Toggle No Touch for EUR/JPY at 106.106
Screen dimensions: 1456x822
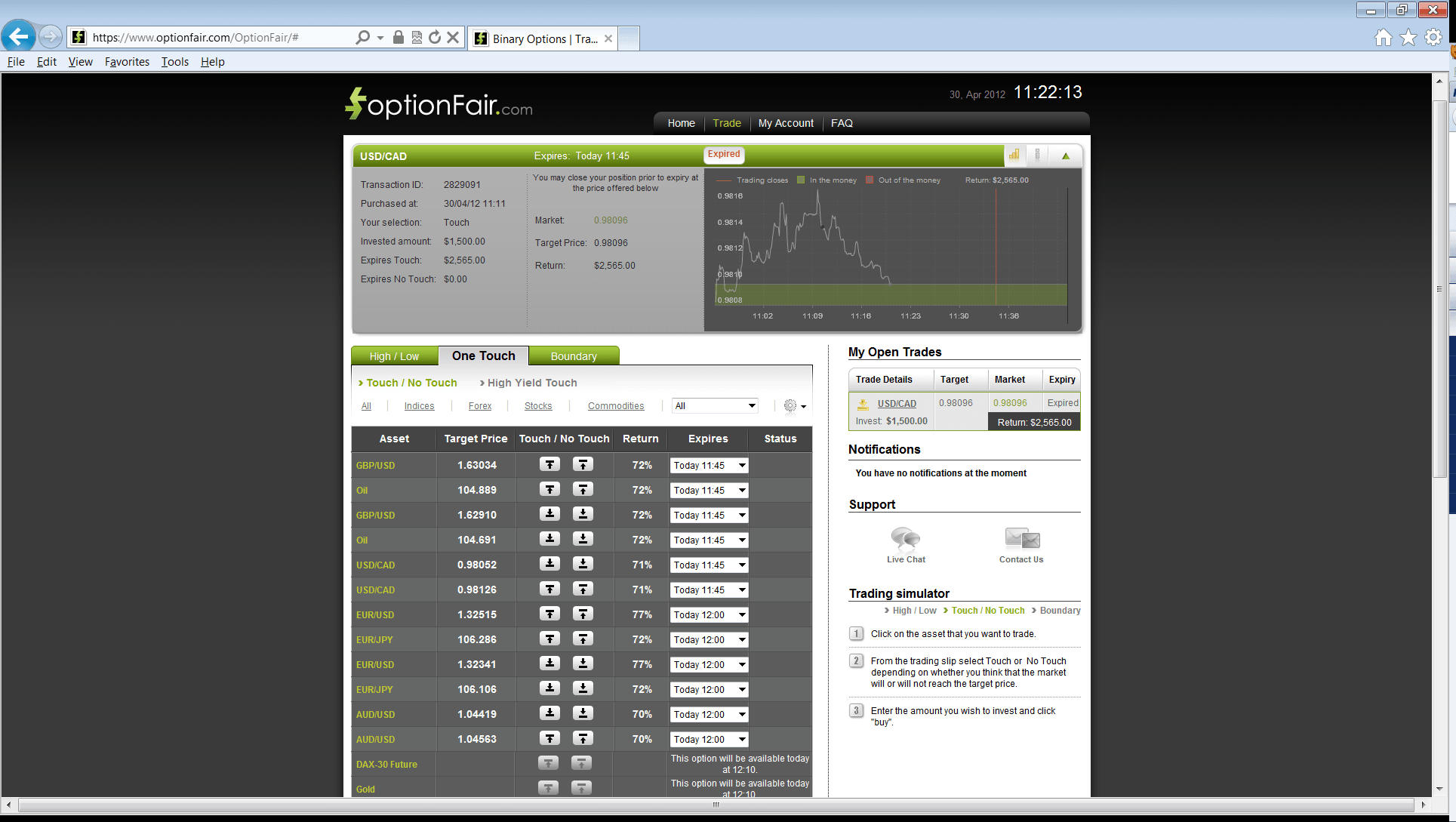coord(583,688)
